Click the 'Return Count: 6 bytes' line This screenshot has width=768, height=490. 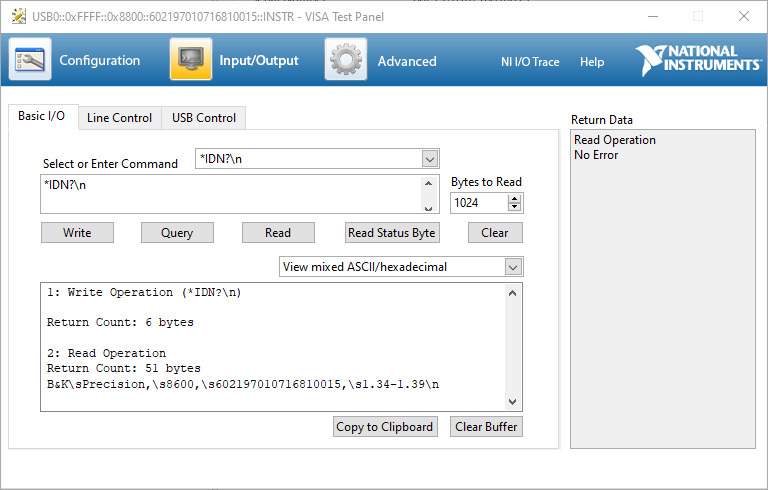[x=120, y=322]
